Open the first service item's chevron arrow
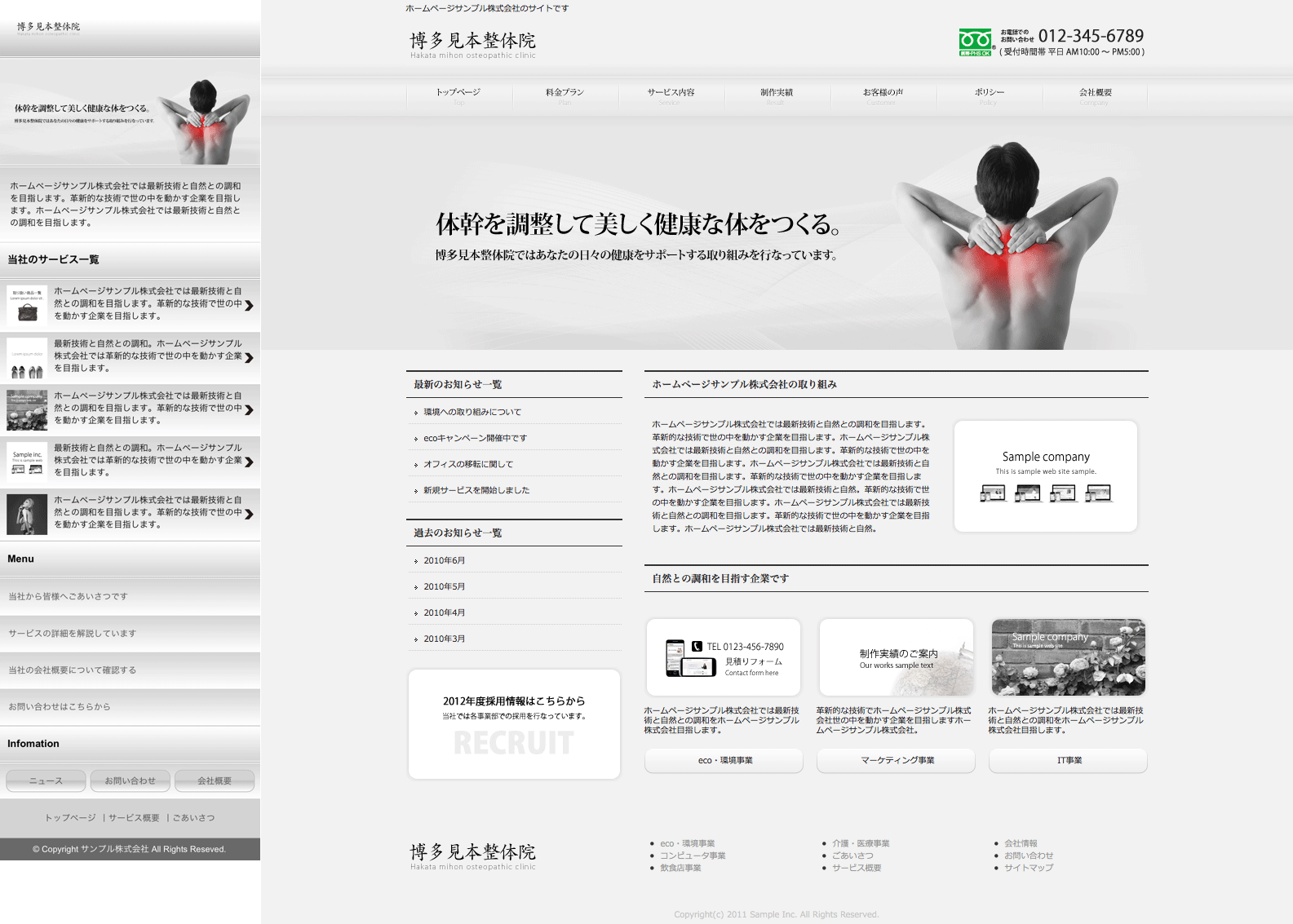Screen dimensions: 1293x924 point(249,305)
